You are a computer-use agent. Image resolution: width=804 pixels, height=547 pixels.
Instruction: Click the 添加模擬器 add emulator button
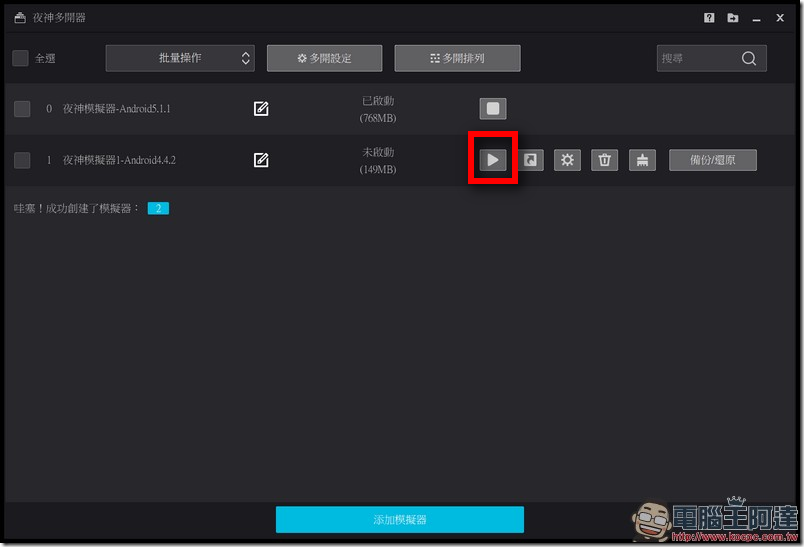tap(400, 519)
